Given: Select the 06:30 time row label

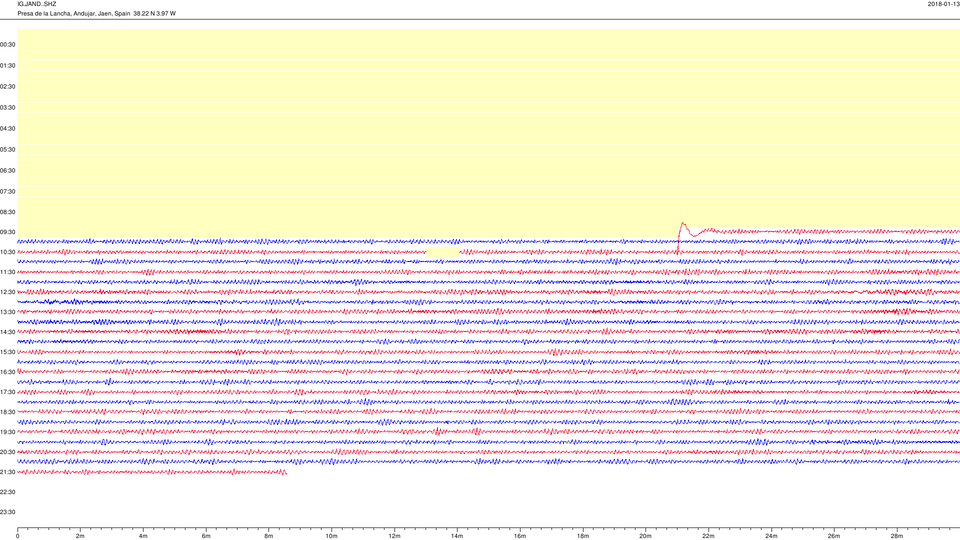Looking at the screenshot, I should [x=8, y=170].
